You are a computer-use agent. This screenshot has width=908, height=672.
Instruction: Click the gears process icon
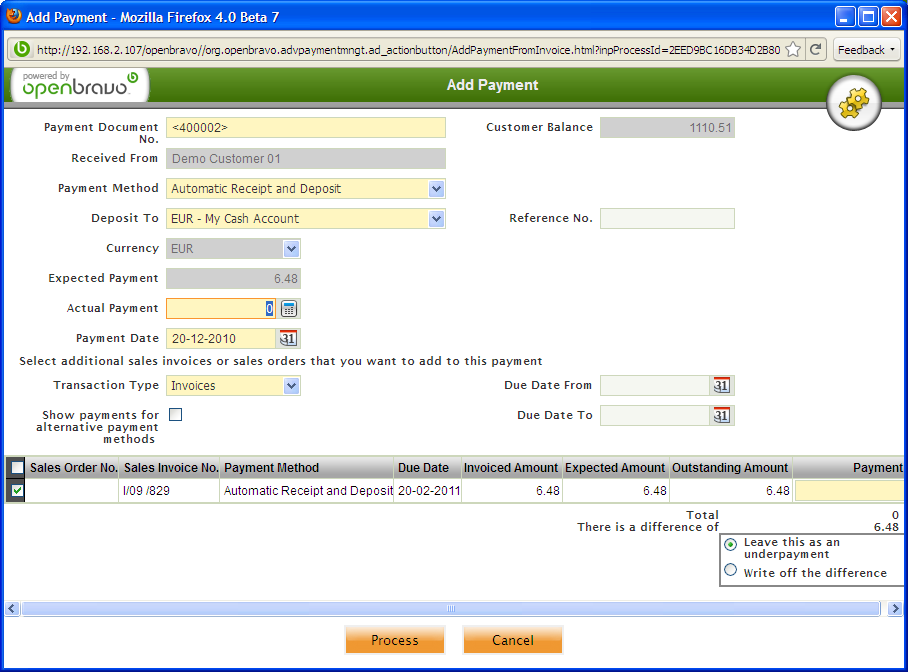tap(853, 101)
